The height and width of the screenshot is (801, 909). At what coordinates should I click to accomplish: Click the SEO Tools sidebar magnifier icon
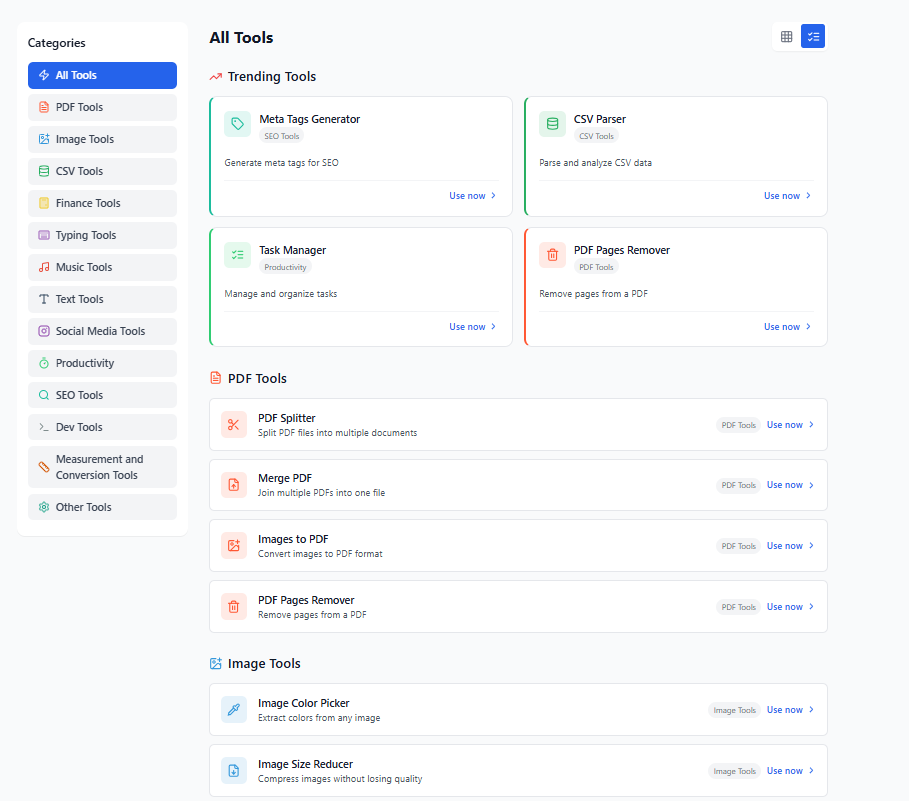44,395
